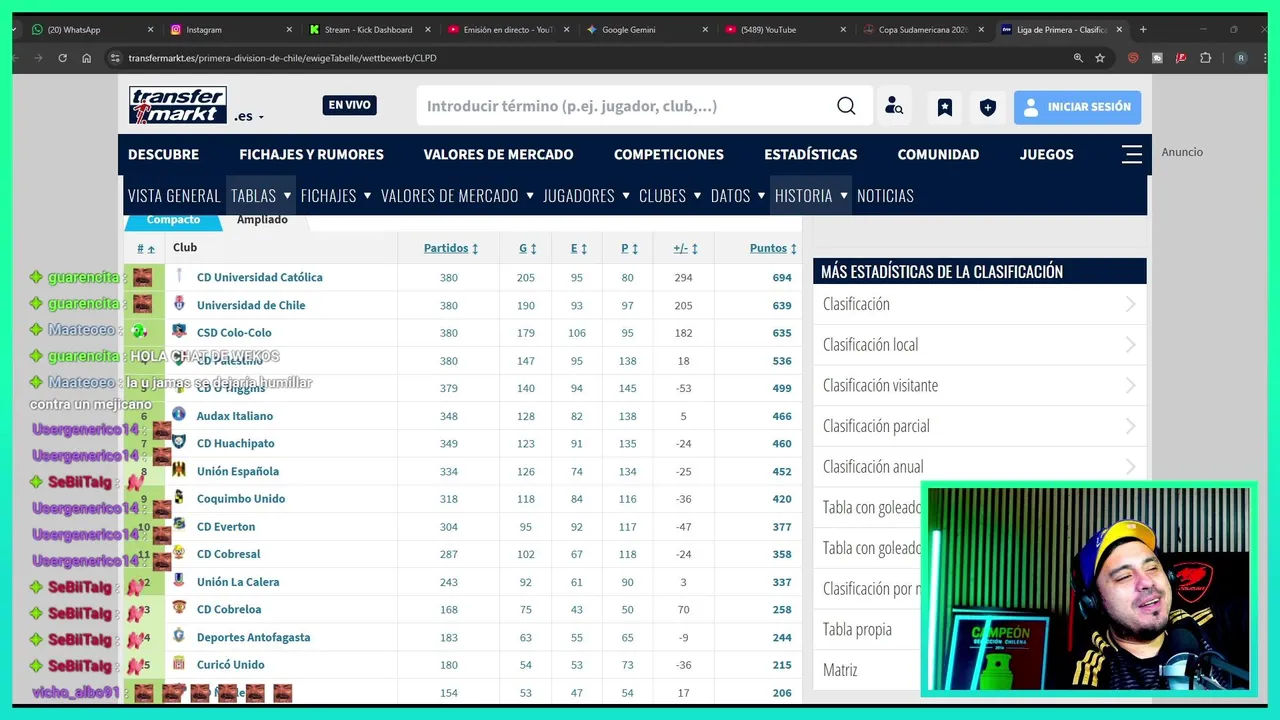Click the magnifier search icon
Viewport: 1280px width, 720px height.
pyautogui.click(x=846, y=106)
